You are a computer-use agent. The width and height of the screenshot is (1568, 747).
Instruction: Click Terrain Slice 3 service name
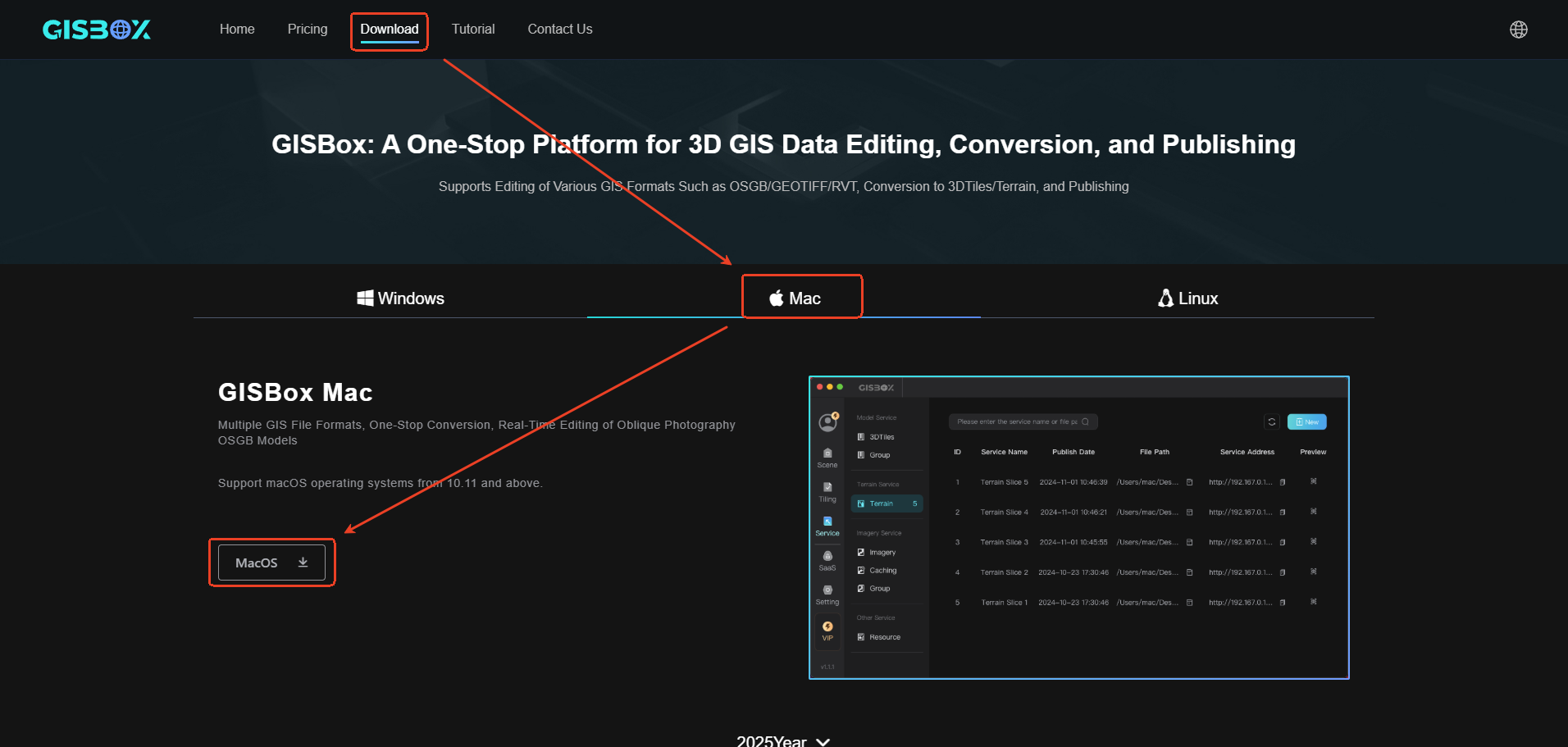[1004, 542]
